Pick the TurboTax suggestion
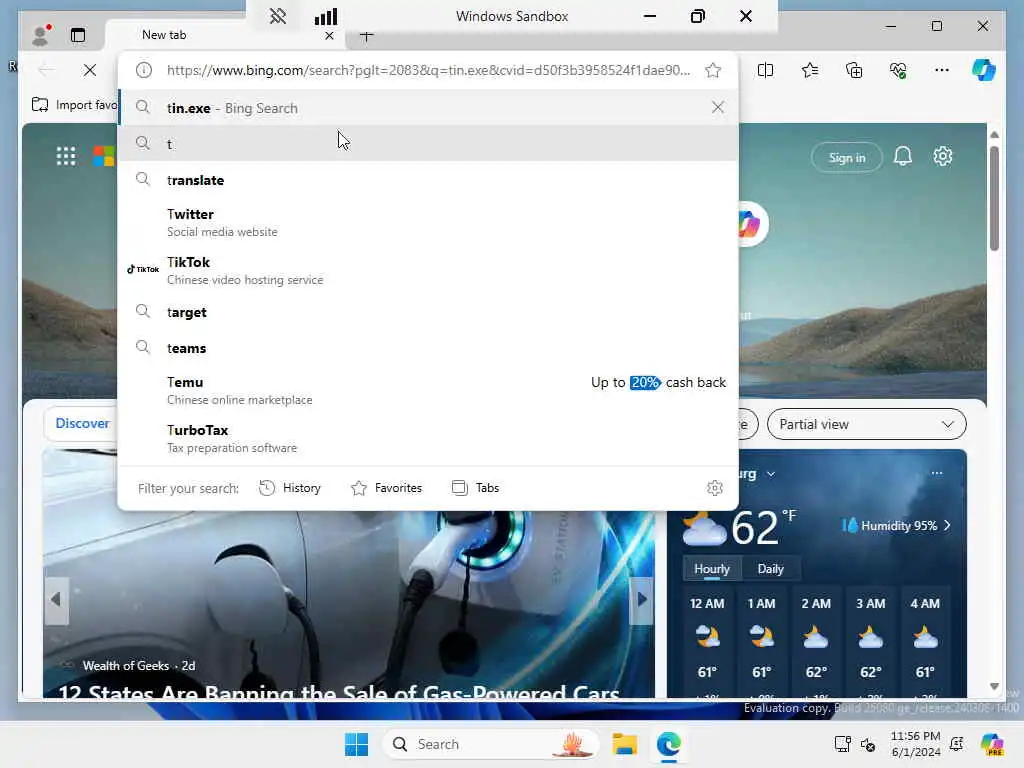The width and height of the screenshot is (1024, 768). (x=428, y=438)
